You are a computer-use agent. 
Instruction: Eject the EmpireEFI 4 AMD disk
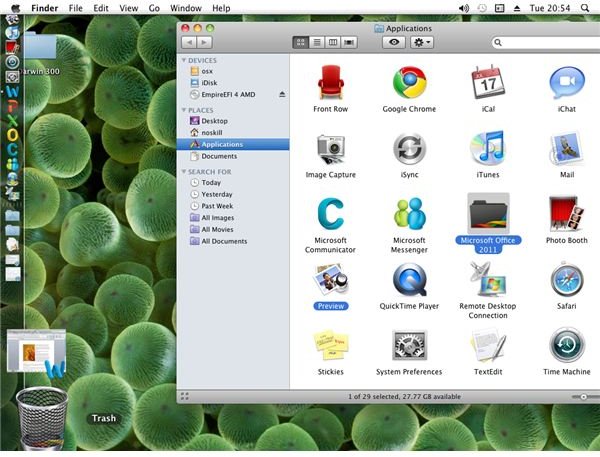tap(282, 94)
